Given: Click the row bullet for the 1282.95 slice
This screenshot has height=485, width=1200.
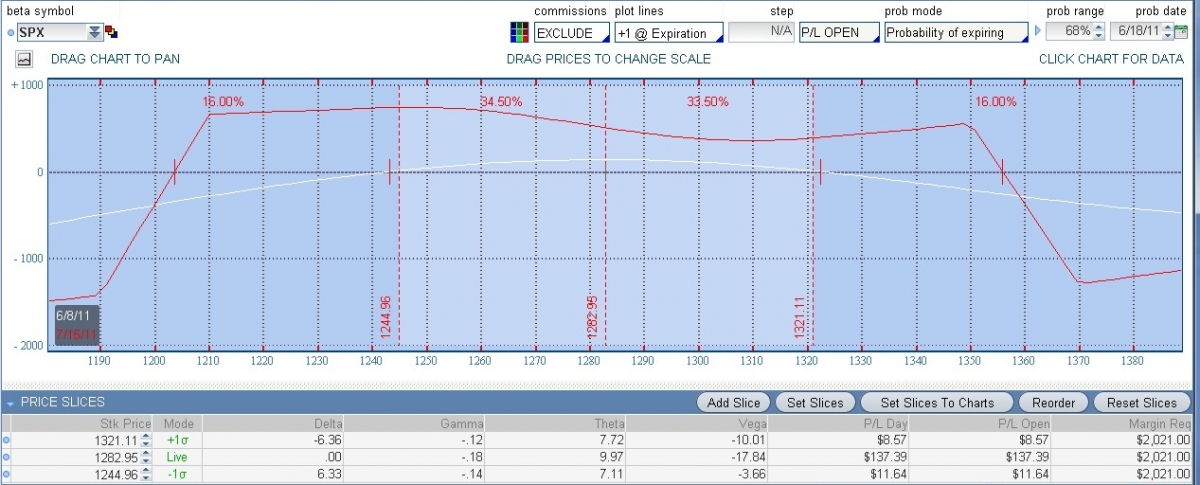Looking at the screenshot, I should pos(7,456).
